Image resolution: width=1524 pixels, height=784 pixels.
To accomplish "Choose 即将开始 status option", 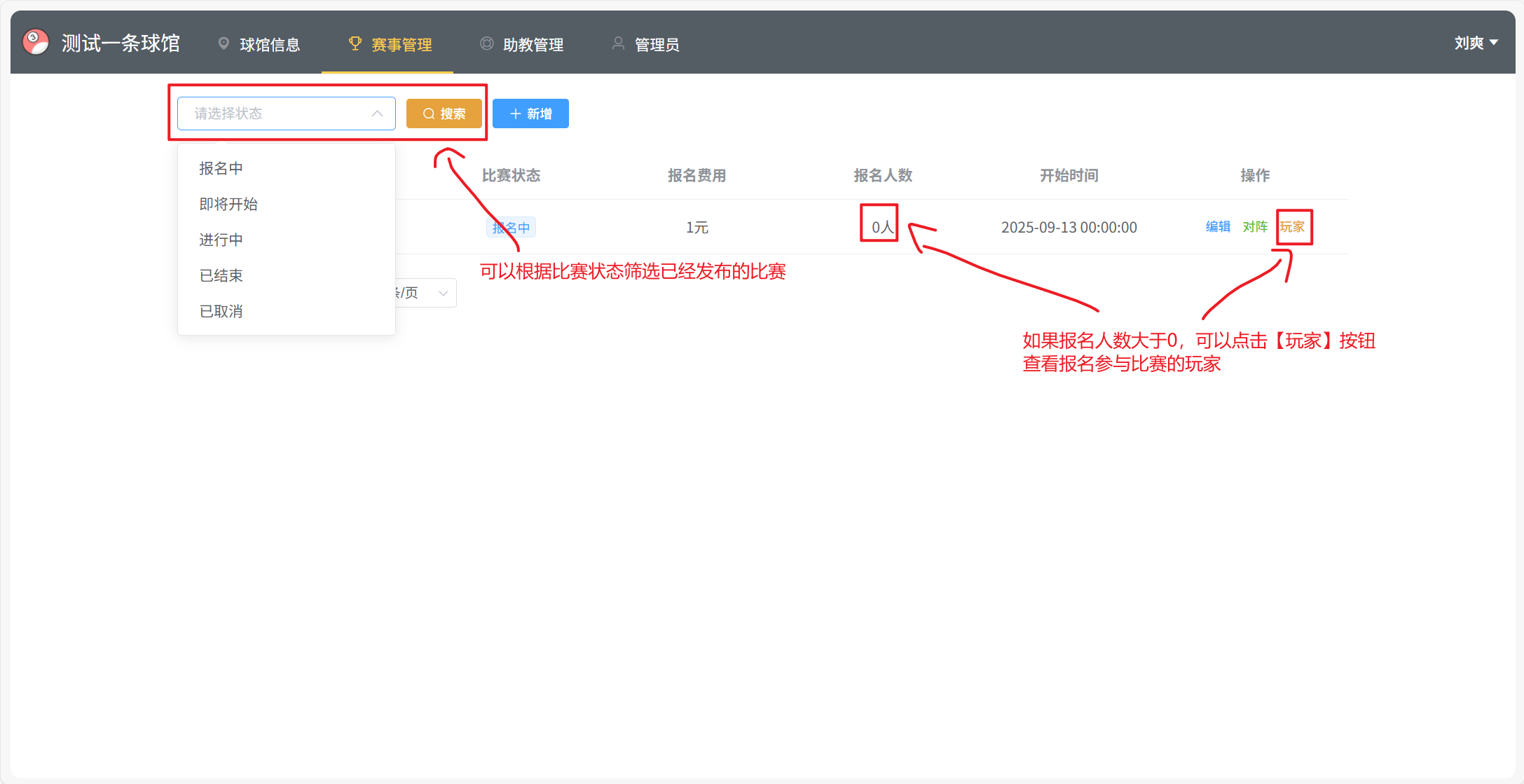I will (x=228, y=204).
